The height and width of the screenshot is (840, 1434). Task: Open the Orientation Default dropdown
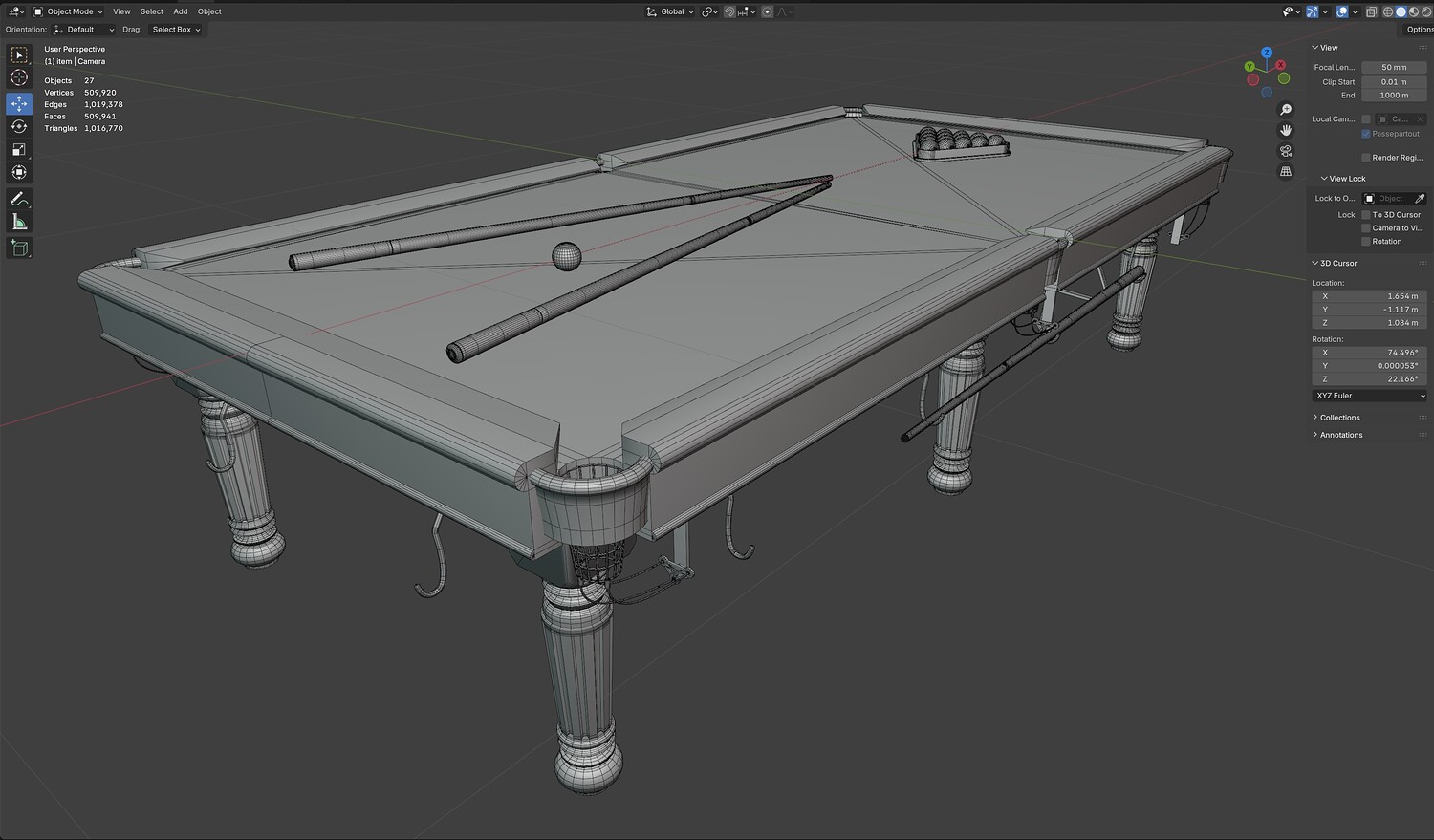(83, 30)
